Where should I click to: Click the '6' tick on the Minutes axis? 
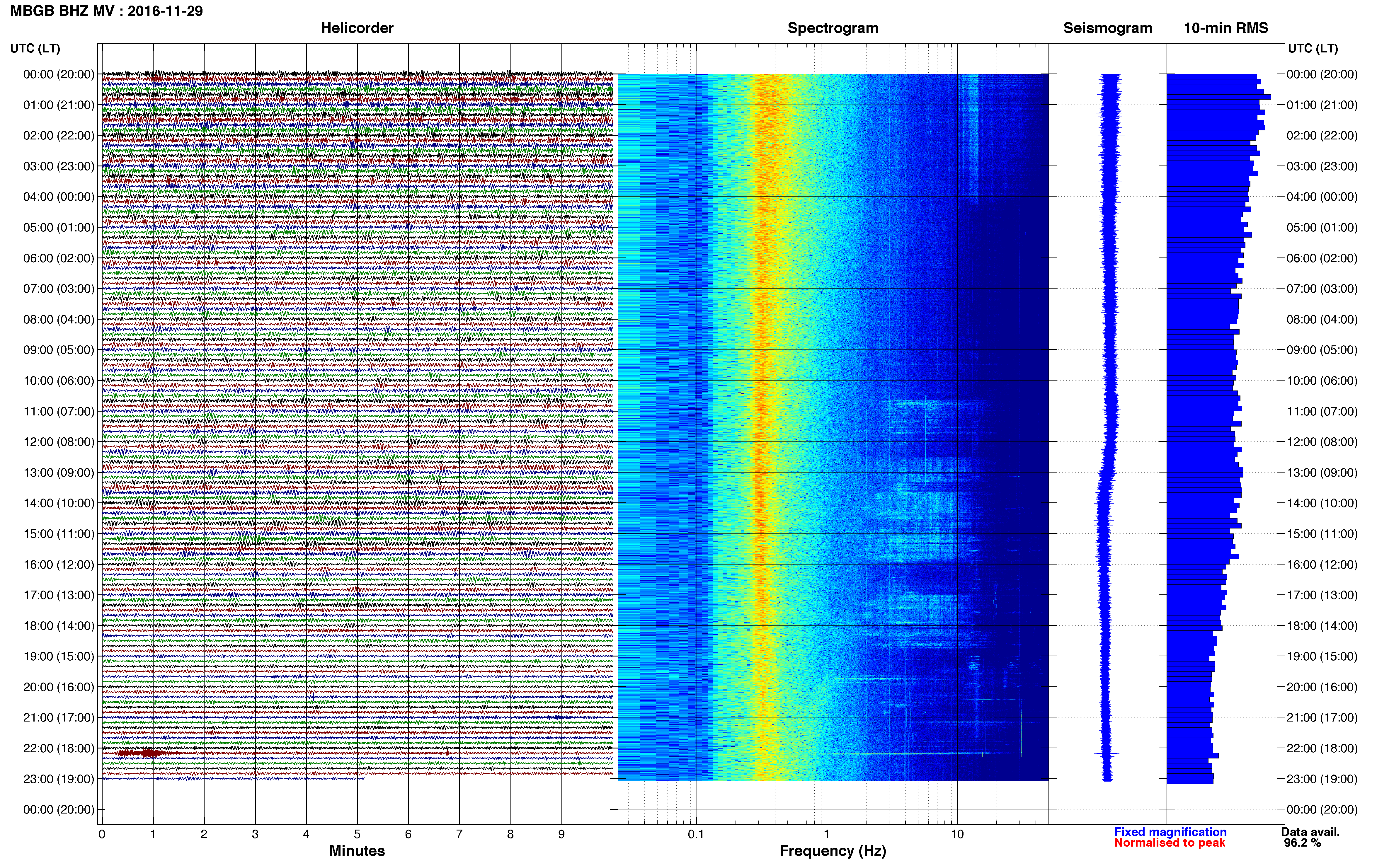click(408, 834)
